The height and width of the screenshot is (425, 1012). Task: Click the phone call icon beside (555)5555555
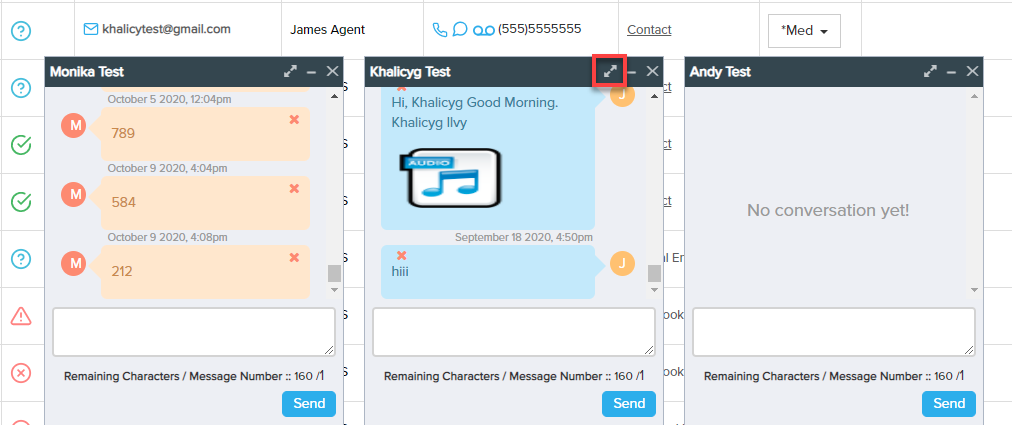440,30
